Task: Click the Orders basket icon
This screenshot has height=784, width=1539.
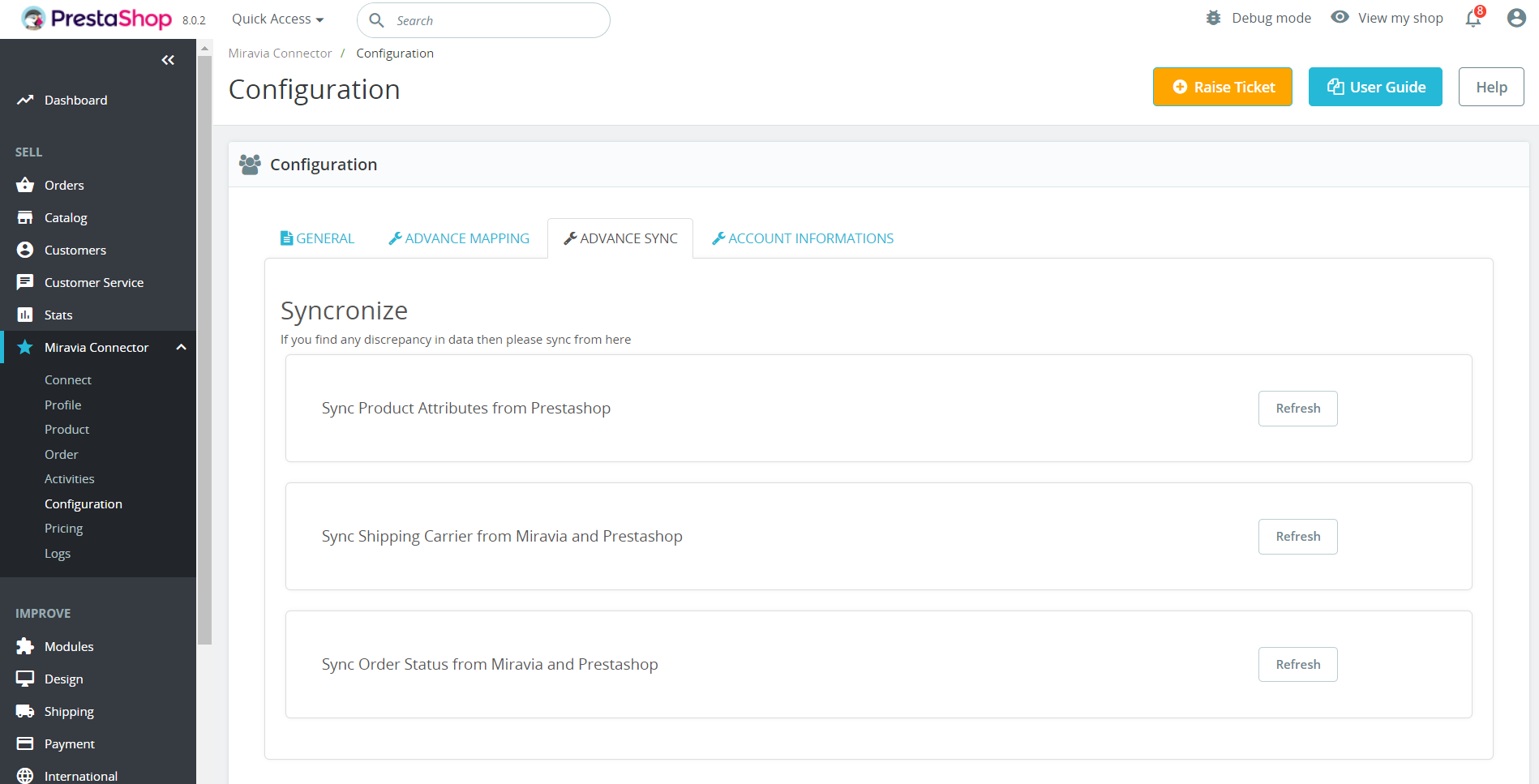Action: 25,185
